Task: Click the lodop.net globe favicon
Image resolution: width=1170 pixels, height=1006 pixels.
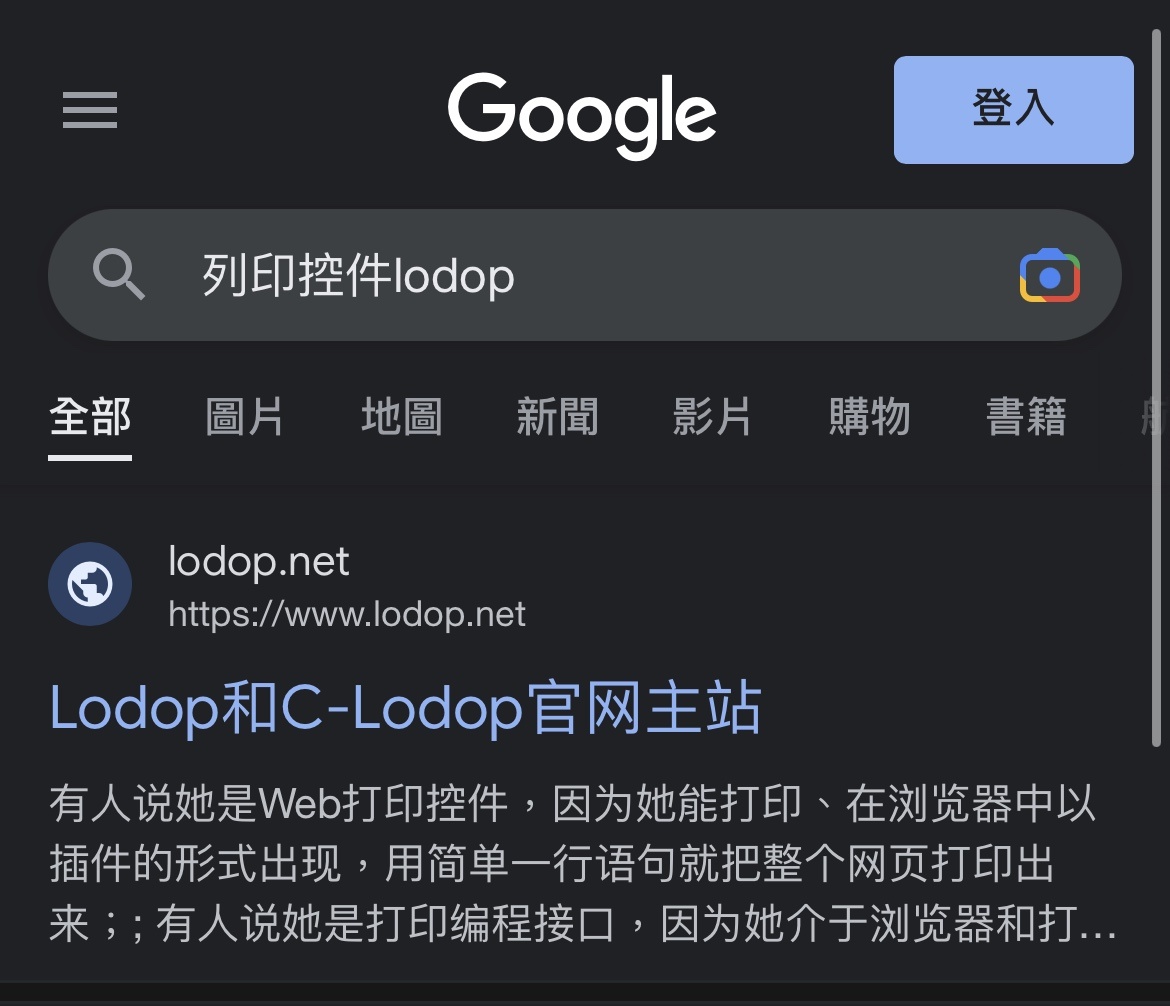Action: [90, 584]
